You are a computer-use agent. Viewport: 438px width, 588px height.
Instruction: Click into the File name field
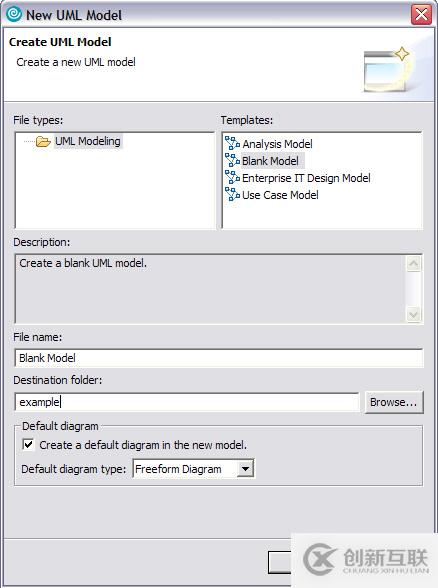(219, 358)
